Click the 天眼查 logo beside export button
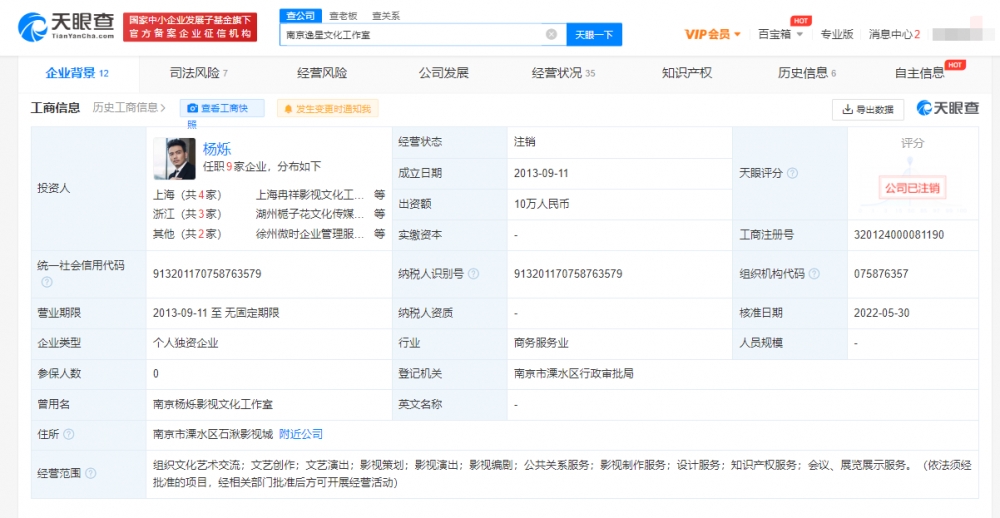The width and height of the screenshot is (1000, 518). [x=948, y=108]
